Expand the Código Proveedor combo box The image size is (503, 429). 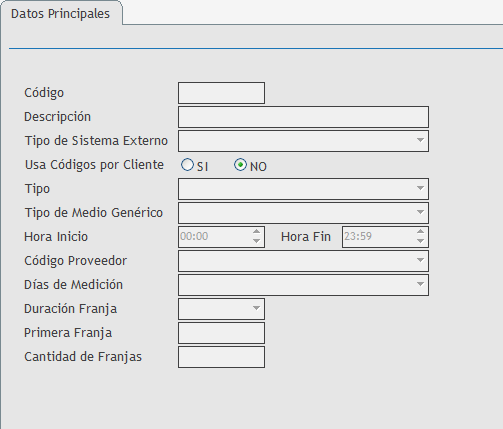point(303,261)
